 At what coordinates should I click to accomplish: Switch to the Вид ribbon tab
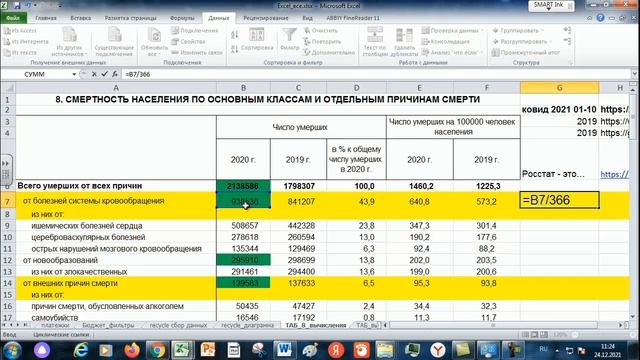tap(307, 18)
